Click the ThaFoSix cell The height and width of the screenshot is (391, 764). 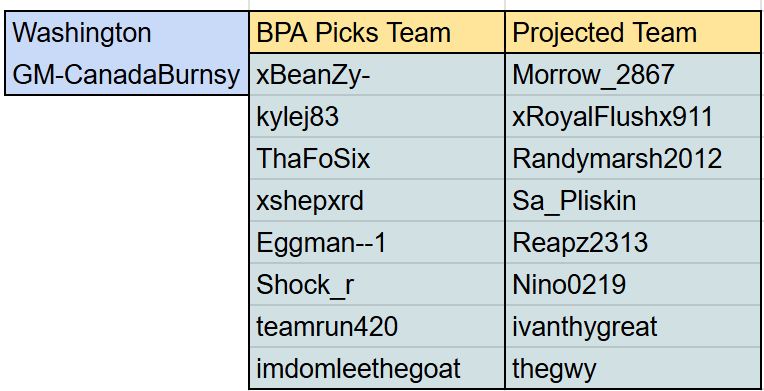(x=377, y=158)
